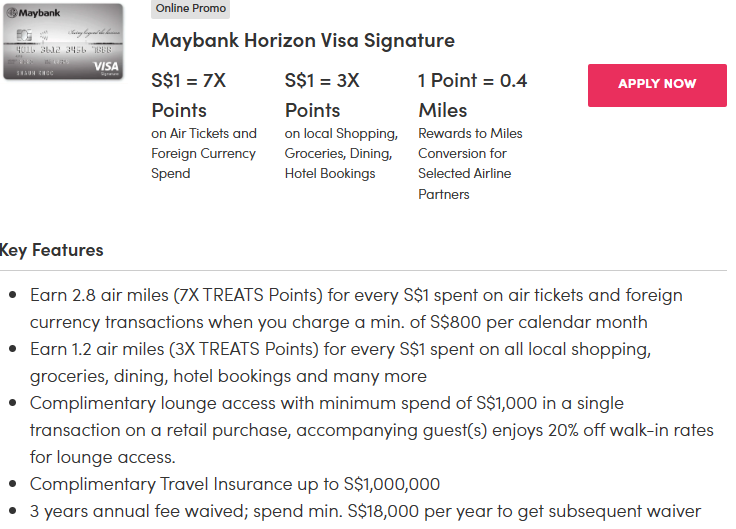The width and height of the screenshot is (736, 529).
Task: Click the bullet point before the 2.8 air miles feature
Action: 12,296
